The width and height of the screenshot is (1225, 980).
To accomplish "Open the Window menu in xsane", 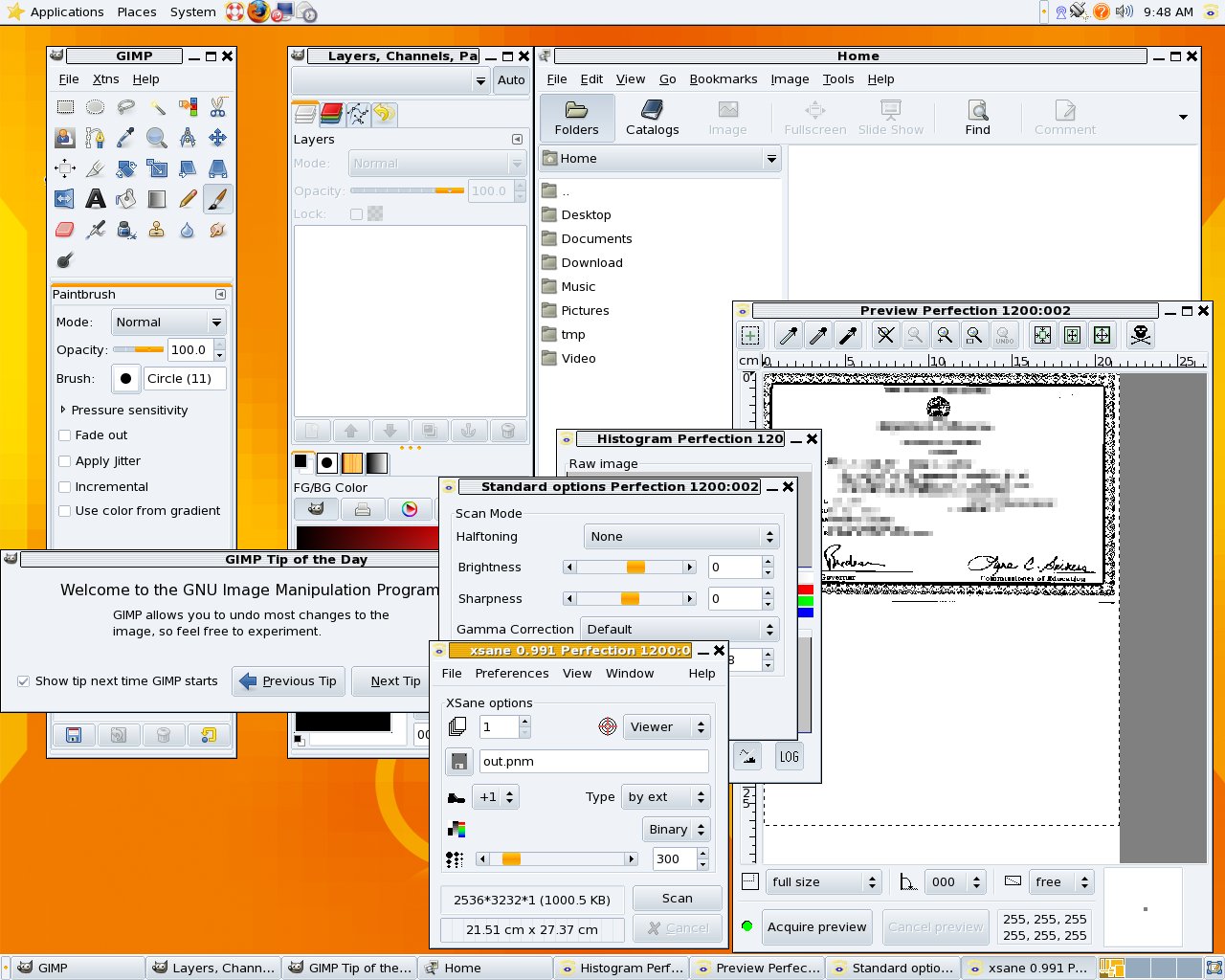I will tap(630, 674).
